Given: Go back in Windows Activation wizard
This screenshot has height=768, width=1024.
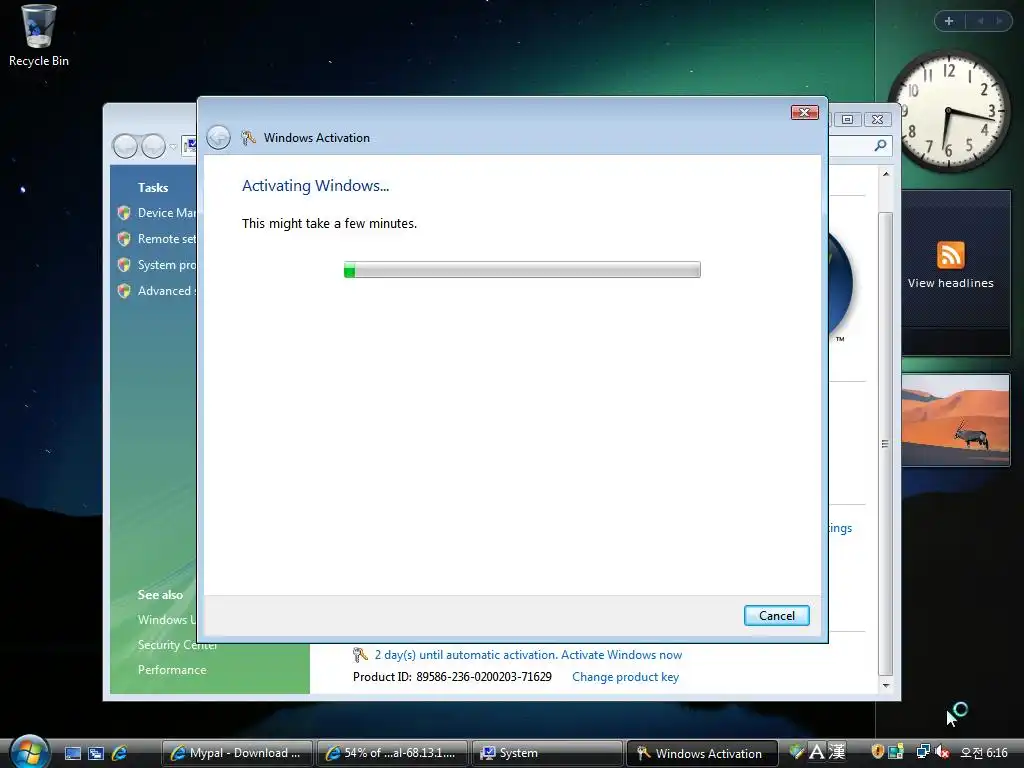Looking at the screenshot, I should [218, 137].
